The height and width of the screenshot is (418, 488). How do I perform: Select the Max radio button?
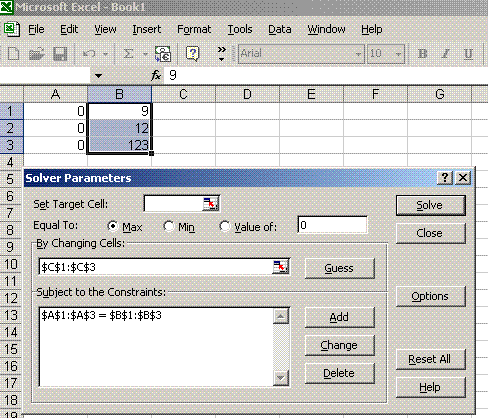pos(113,226)
